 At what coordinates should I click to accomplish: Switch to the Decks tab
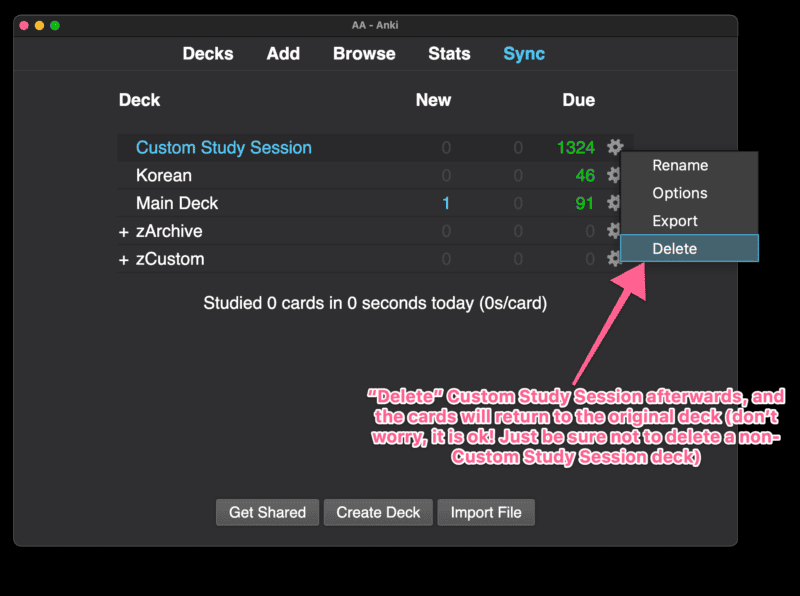pyautogui.click(x=207, y=54)
